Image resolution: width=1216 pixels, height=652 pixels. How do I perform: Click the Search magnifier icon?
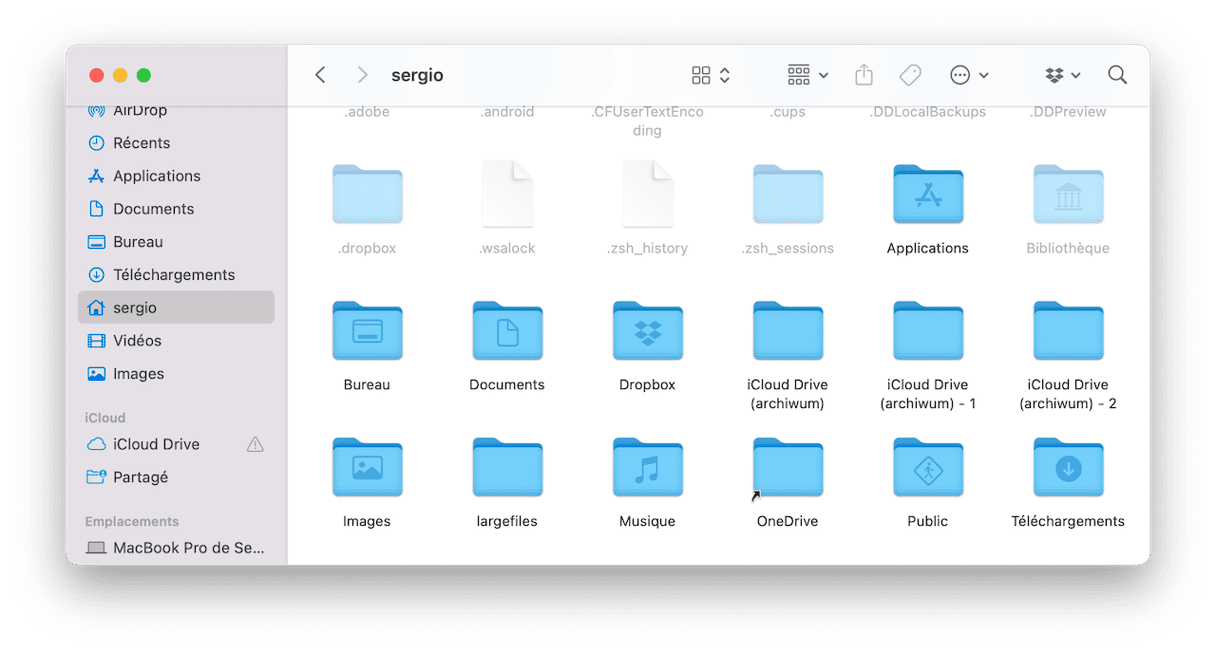point(1117,75)
